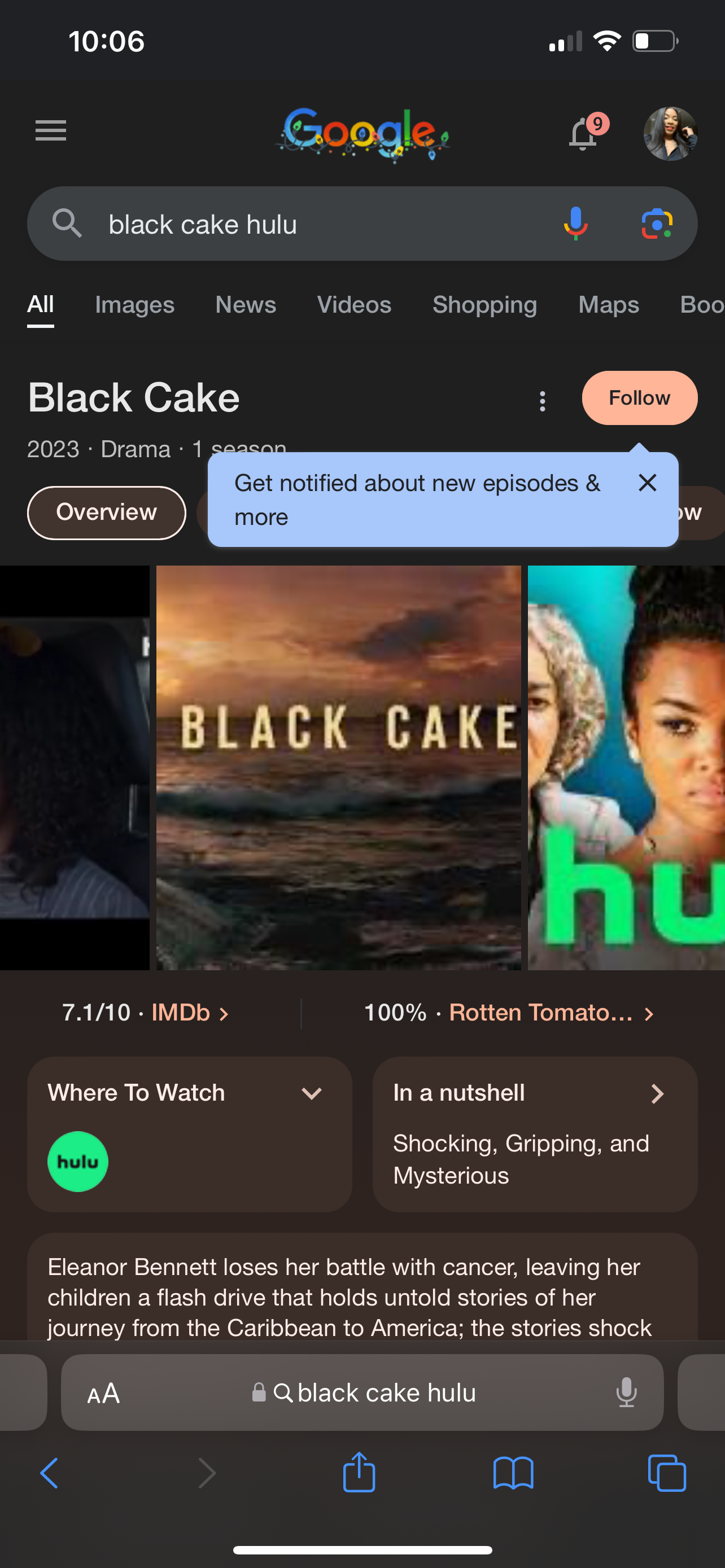Open Safari bookmarks book icon
The height and width of the screenshot is (1568, 725).
tap(513, 1473)
